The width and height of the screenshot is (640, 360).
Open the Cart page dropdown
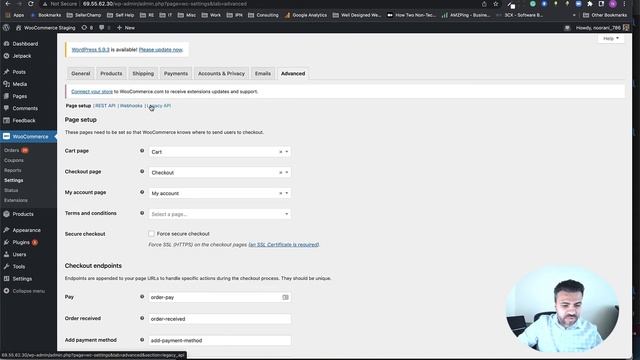(x=220, y=152)
